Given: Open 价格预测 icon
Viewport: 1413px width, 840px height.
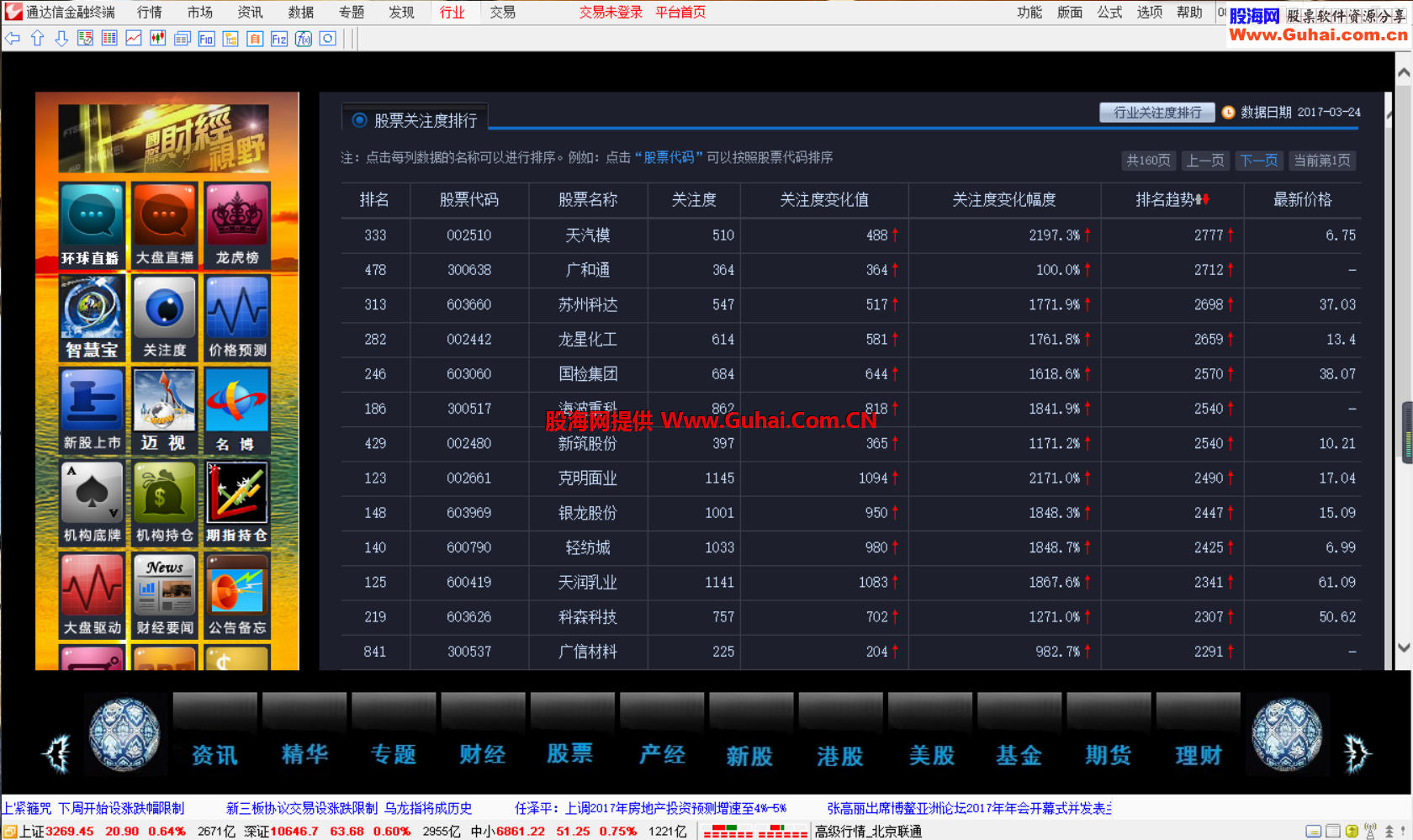Looking at the screenshot, I should [x=237, y=318].
